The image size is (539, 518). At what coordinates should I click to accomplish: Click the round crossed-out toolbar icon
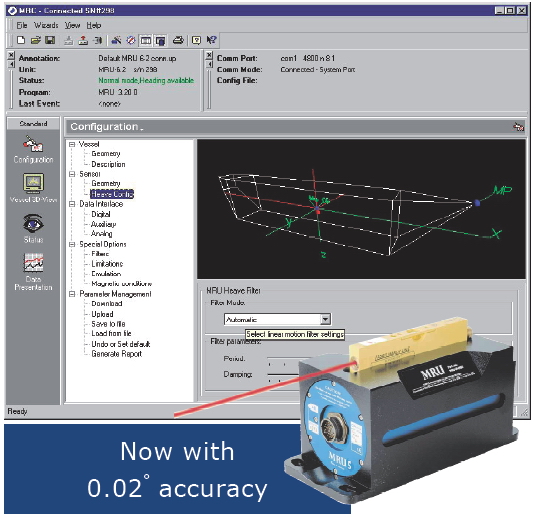click(131, 41)
